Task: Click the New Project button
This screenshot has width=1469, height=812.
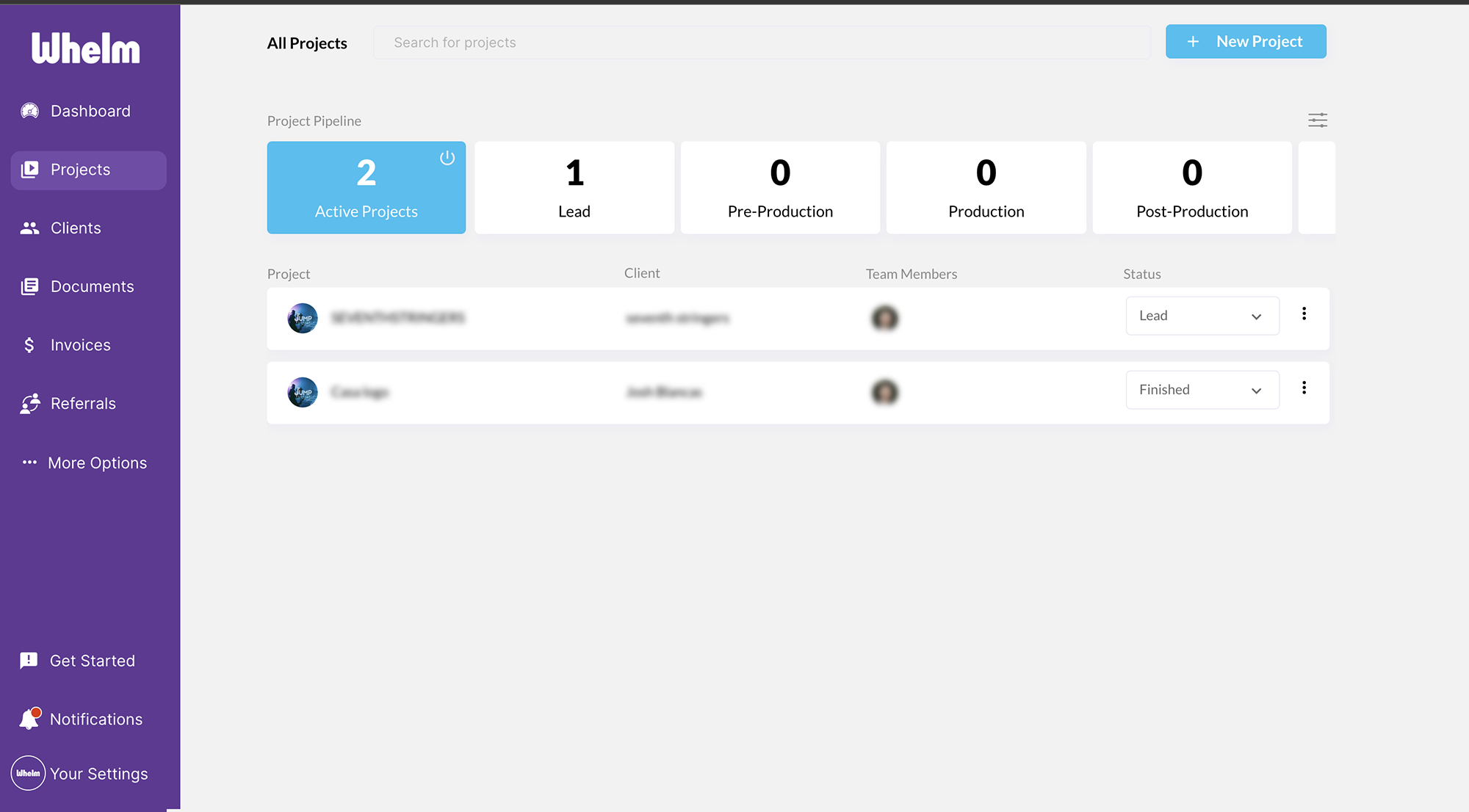Action: click(x=1246, y=42)
